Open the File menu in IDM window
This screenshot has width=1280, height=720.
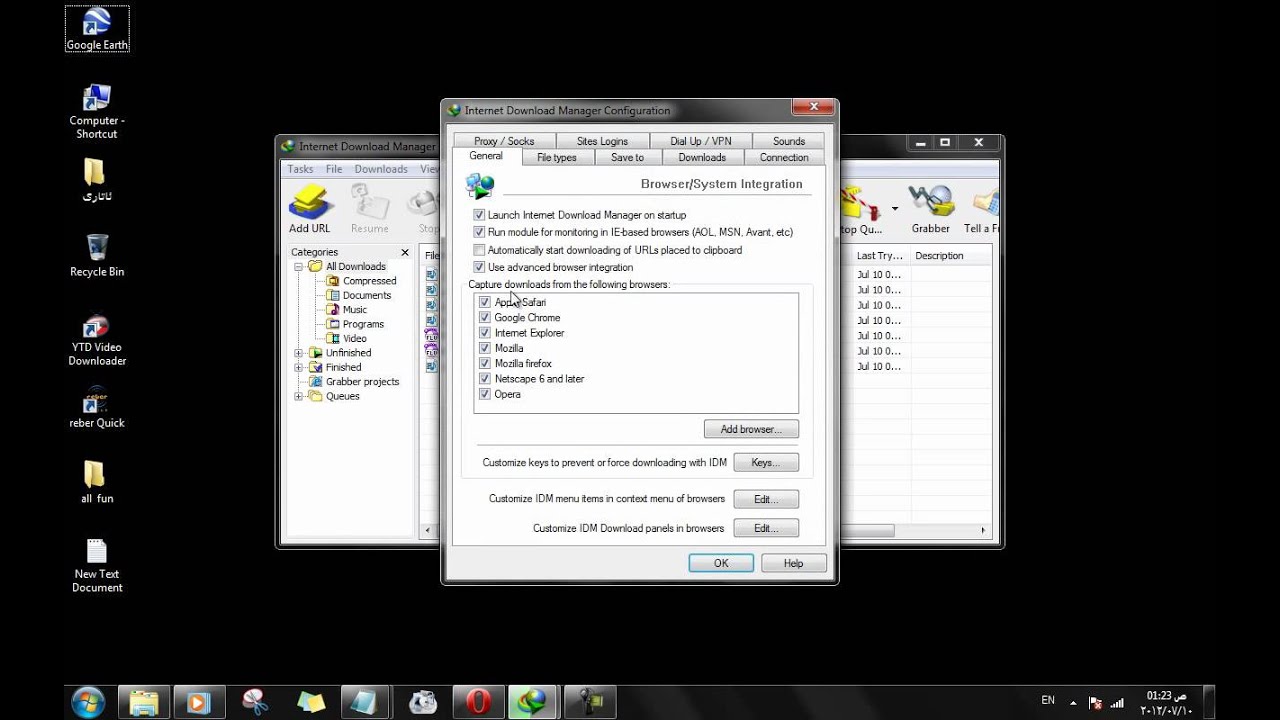[334, 169]
